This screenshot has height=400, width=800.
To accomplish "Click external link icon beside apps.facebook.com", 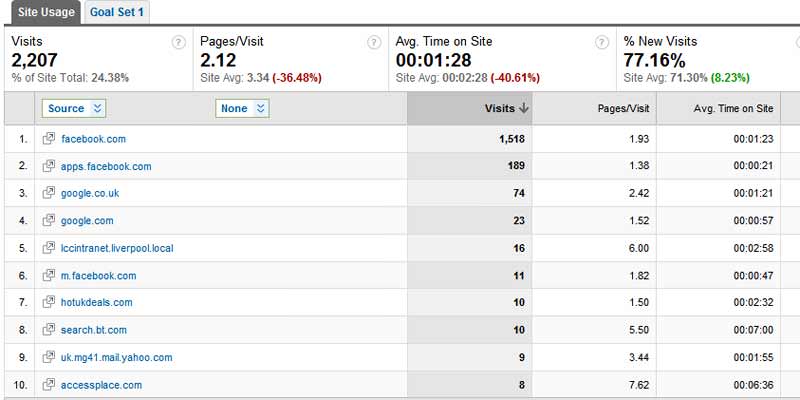I will coord(48,166).
